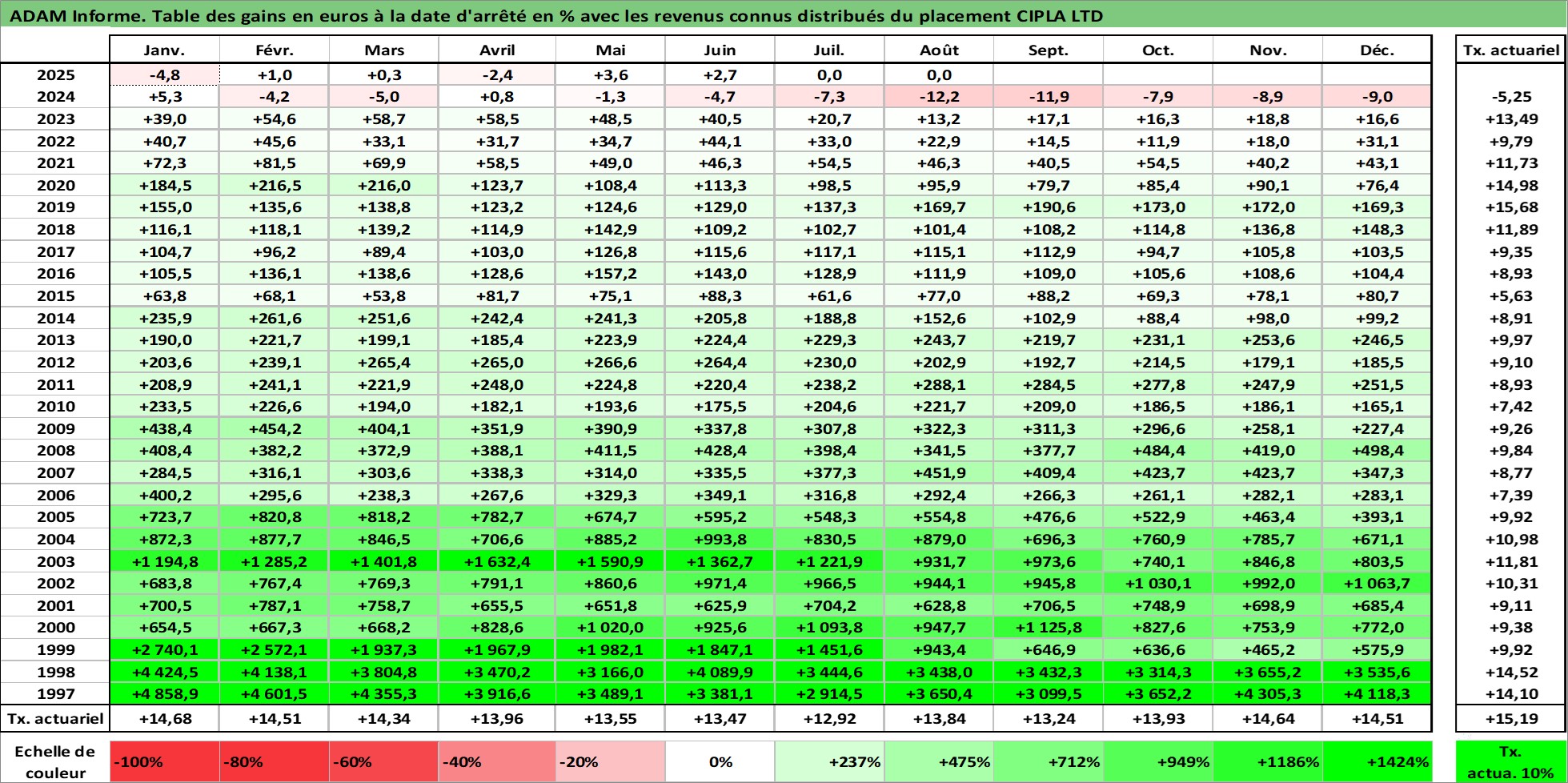Click cell +4 424,5 for January 1998
The image size is (1568, 783).
164,673
